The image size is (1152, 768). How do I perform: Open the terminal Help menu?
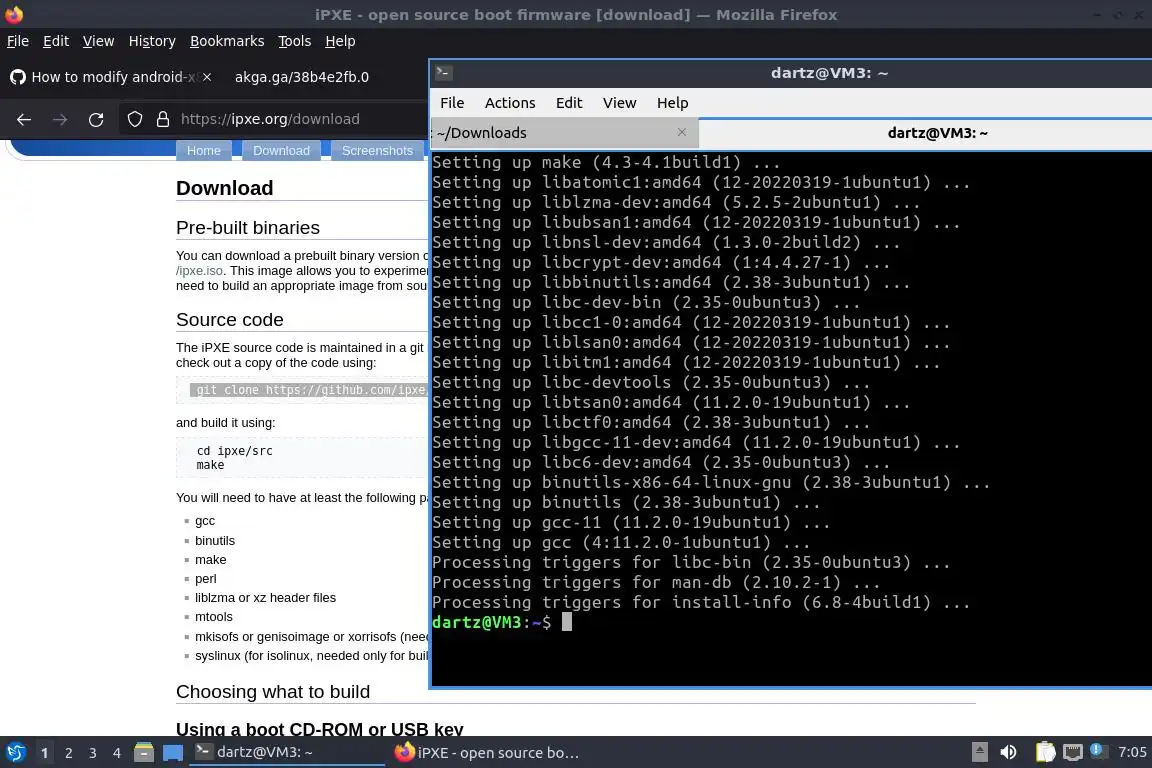click(x=672, y=103)
